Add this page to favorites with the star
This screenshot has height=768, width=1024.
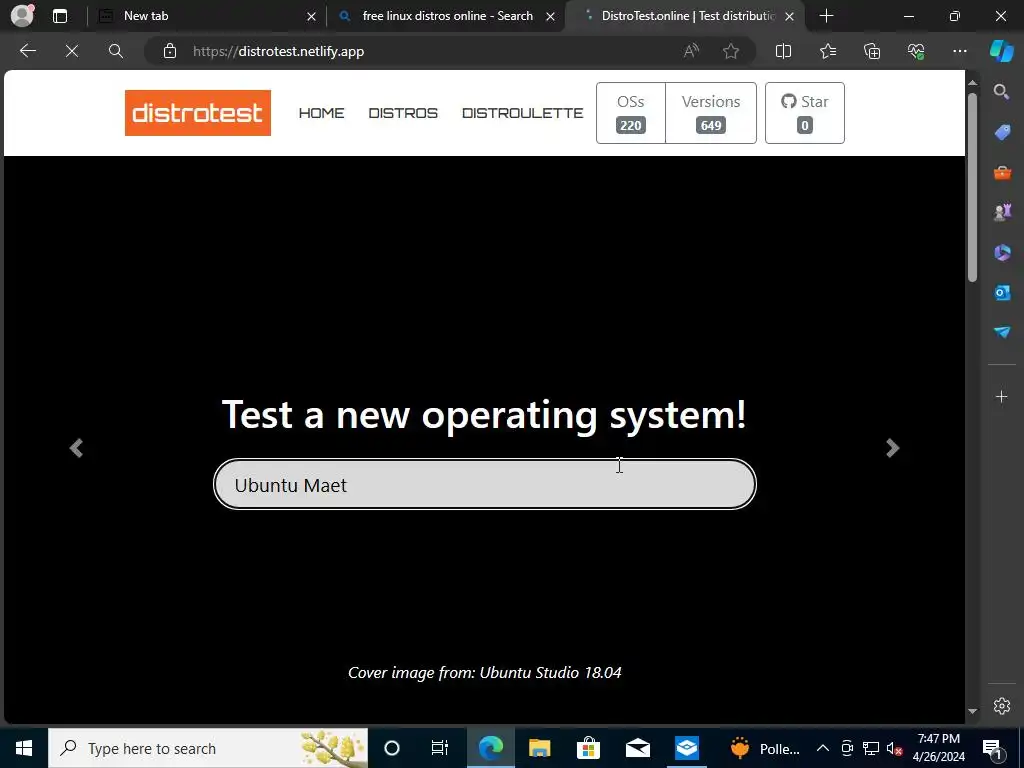731,51
